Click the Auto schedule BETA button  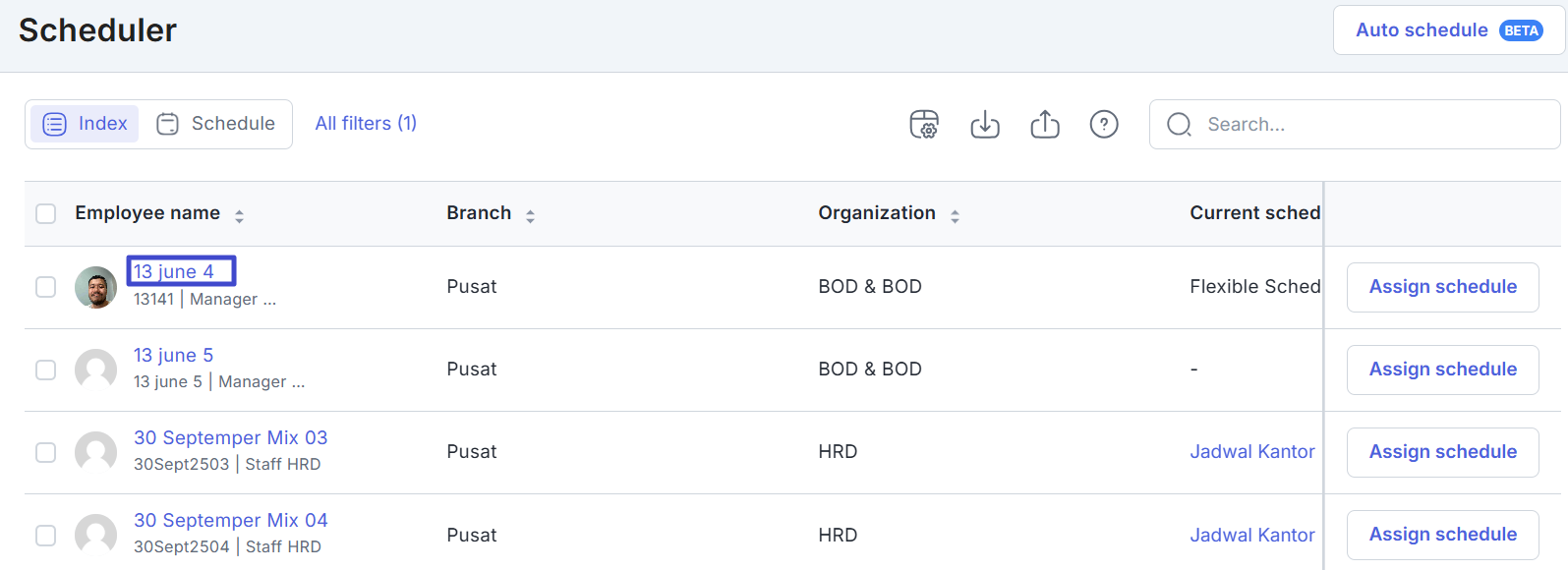pyautogui.click(x=1447, y=30)
